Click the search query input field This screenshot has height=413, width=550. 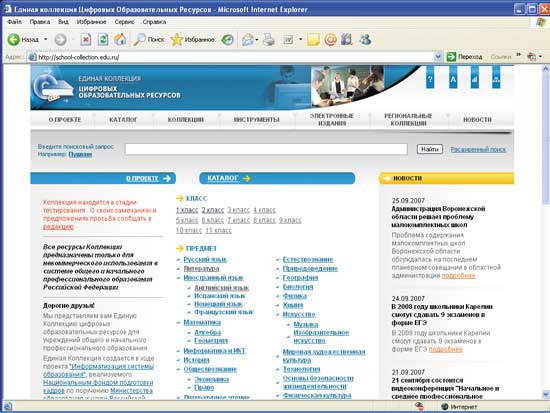(266, 149)
